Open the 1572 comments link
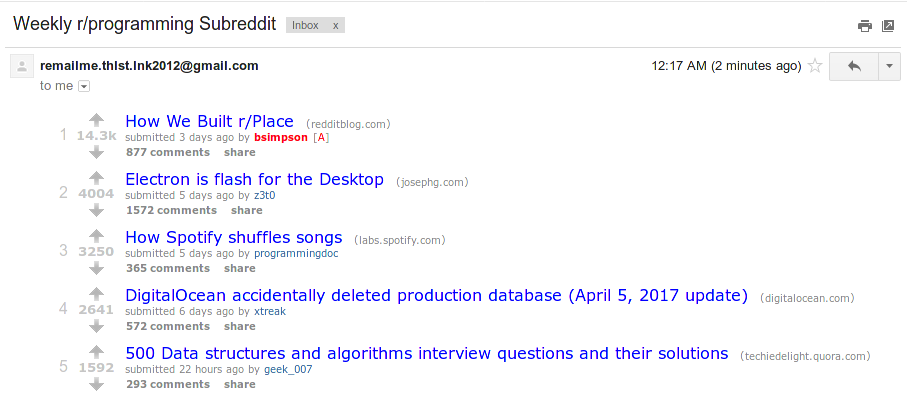This screenshot has height=403, width=907. click(x=171, y=210)
